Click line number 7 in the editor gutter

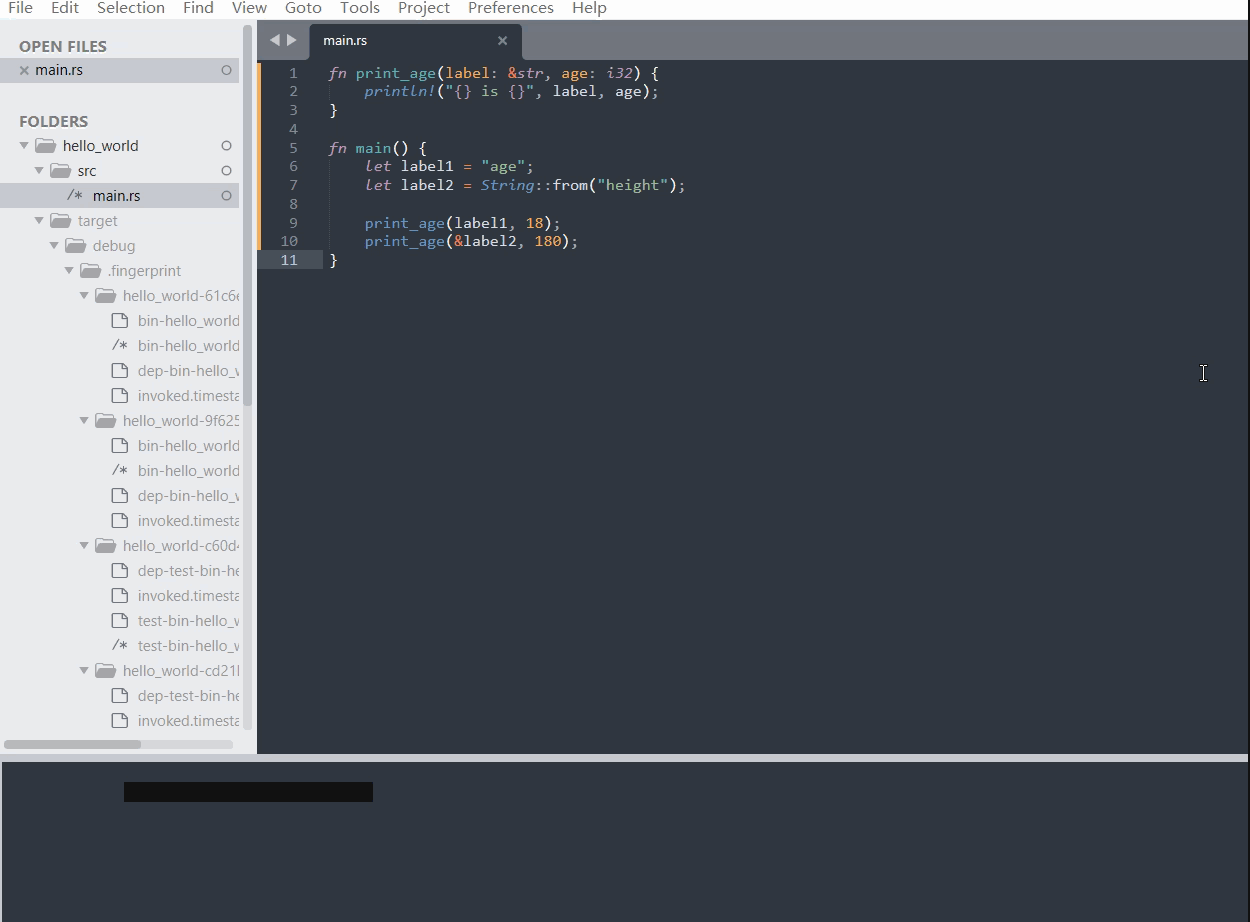coord(293,185)
